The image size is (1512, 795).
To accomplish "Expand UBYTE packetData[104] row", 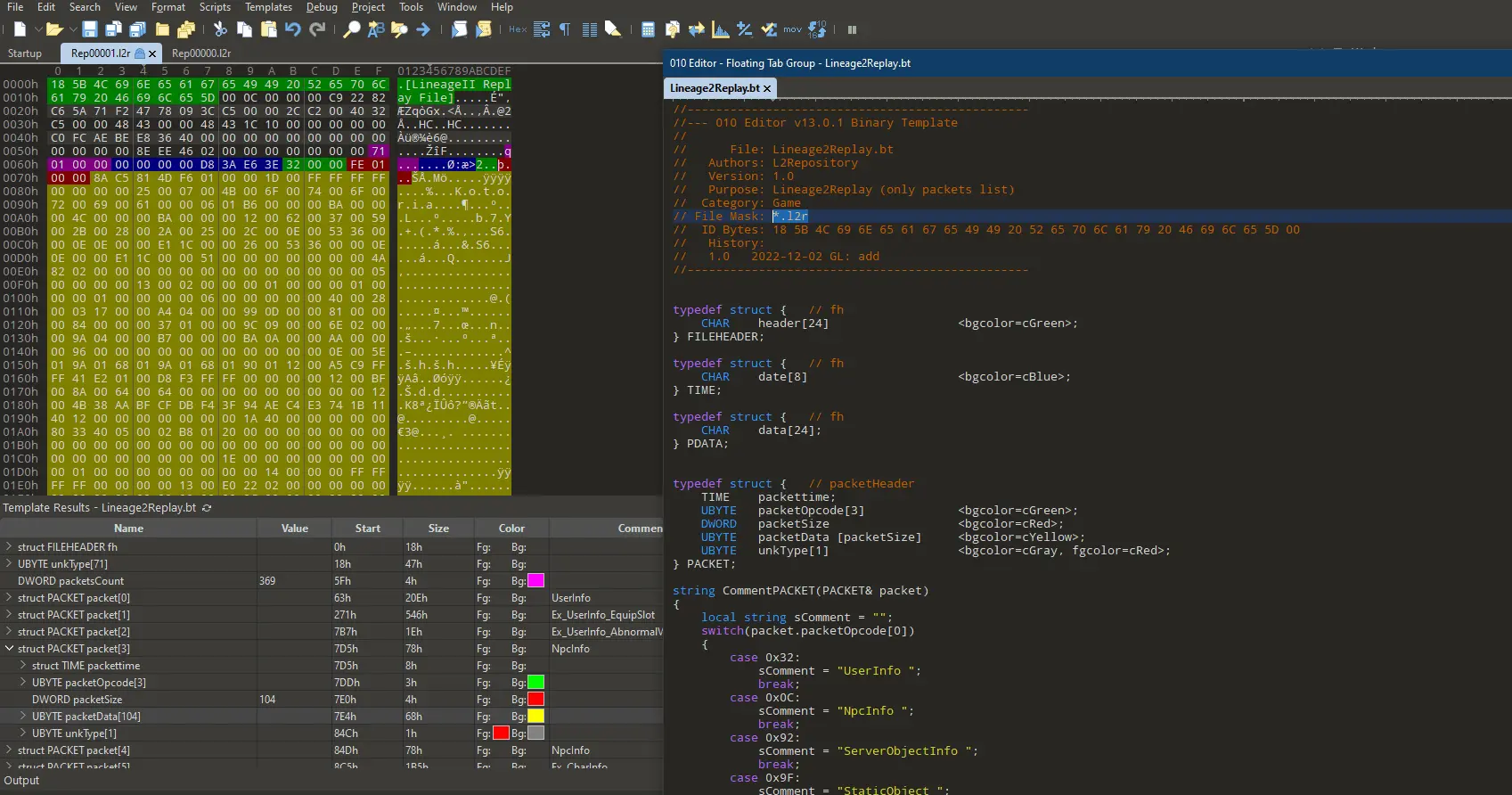I will point(23,717).
